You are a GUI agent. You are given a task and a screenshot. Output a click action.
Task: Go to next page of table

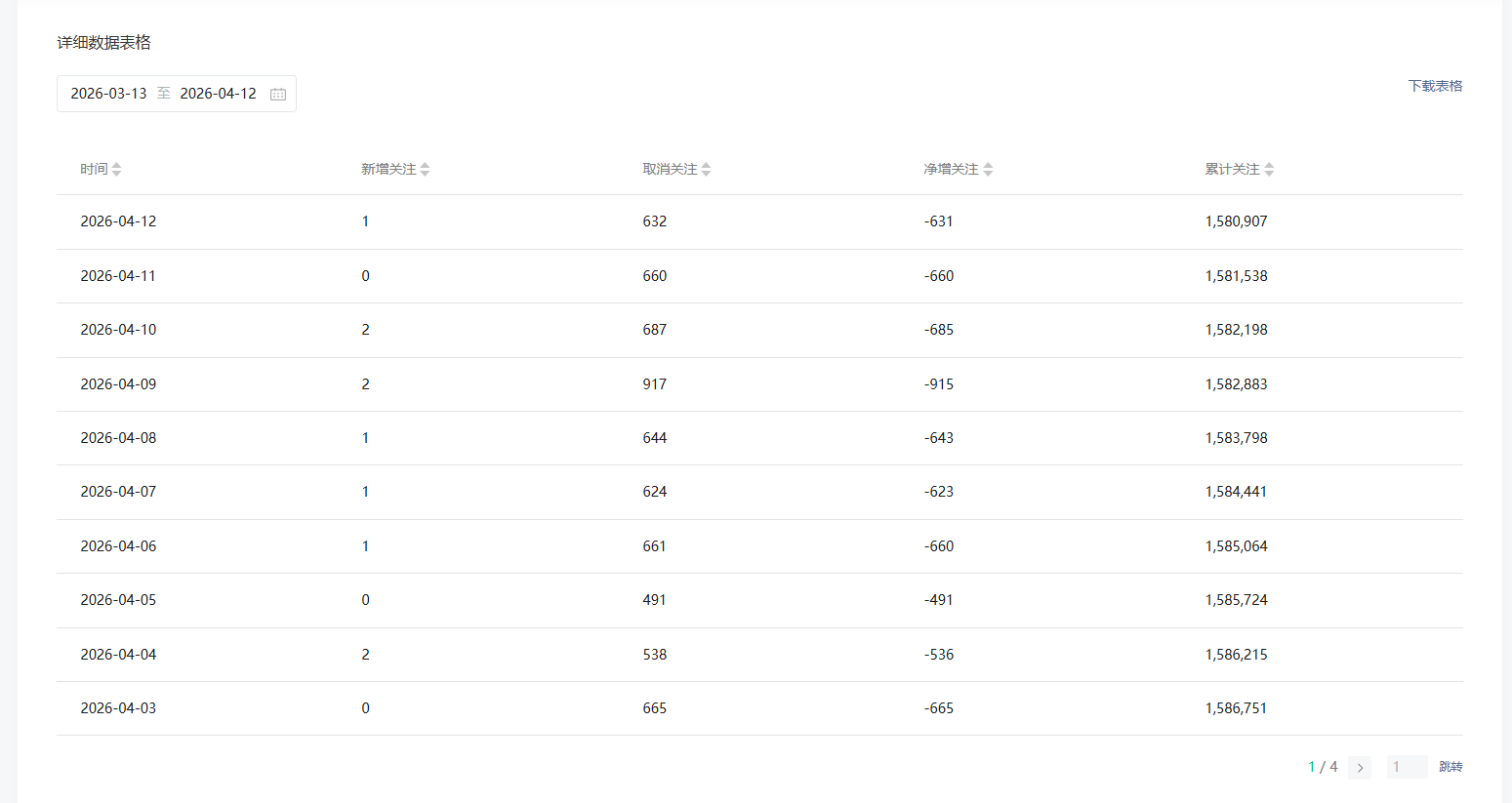1360,768
